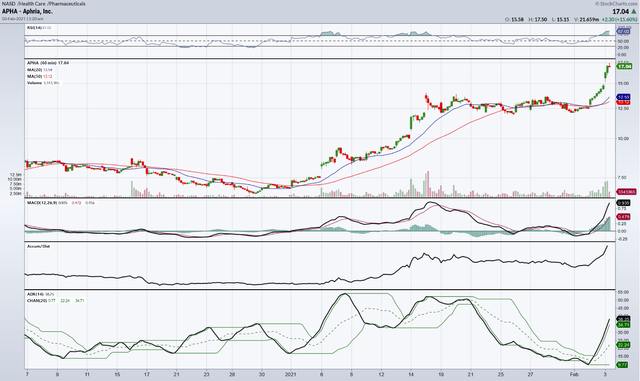Click the '7' date label at axis start

(x=27, y=374)
